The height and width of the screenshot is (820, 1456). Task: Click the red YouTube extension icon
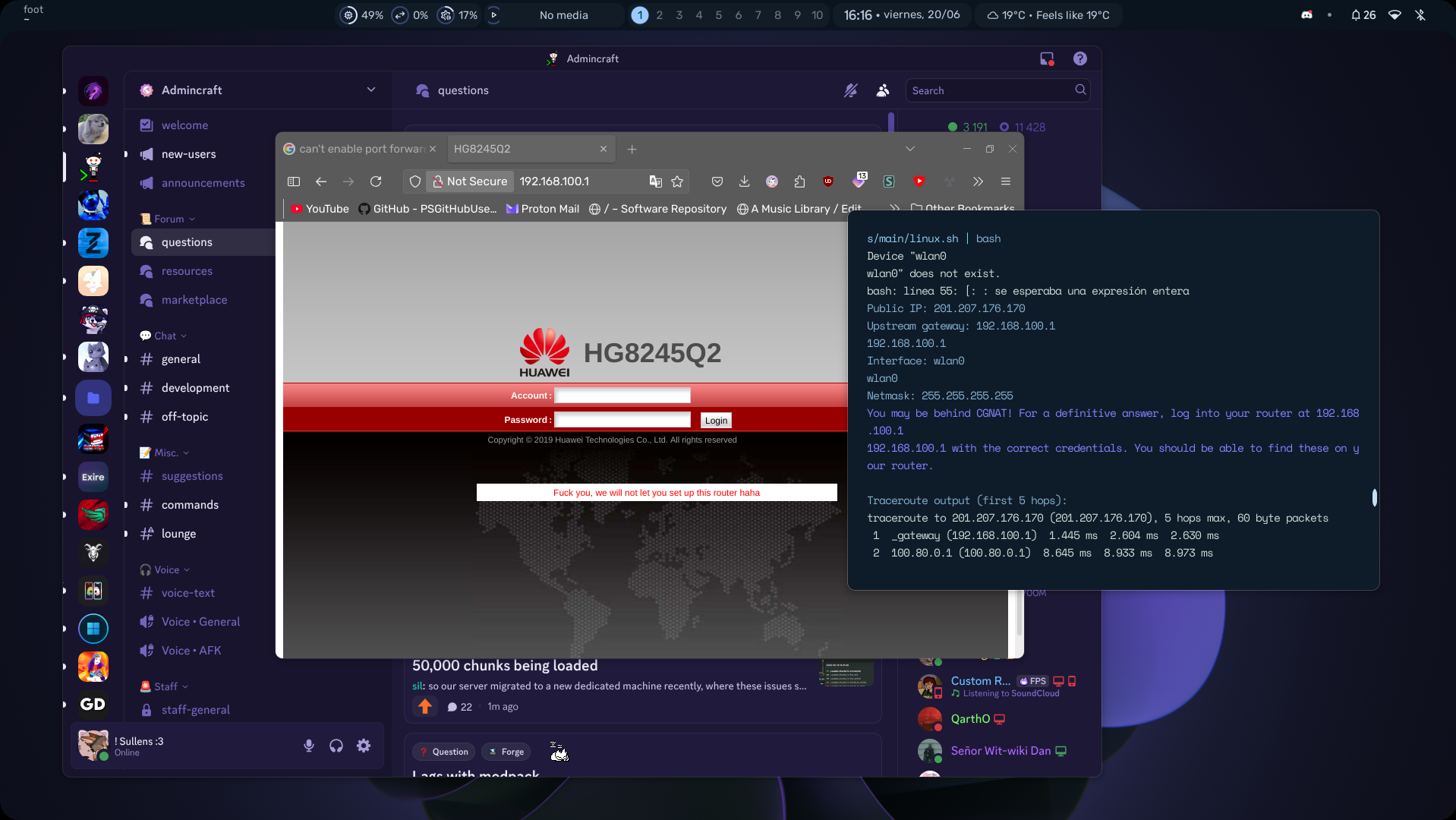(x=919, y=181)
